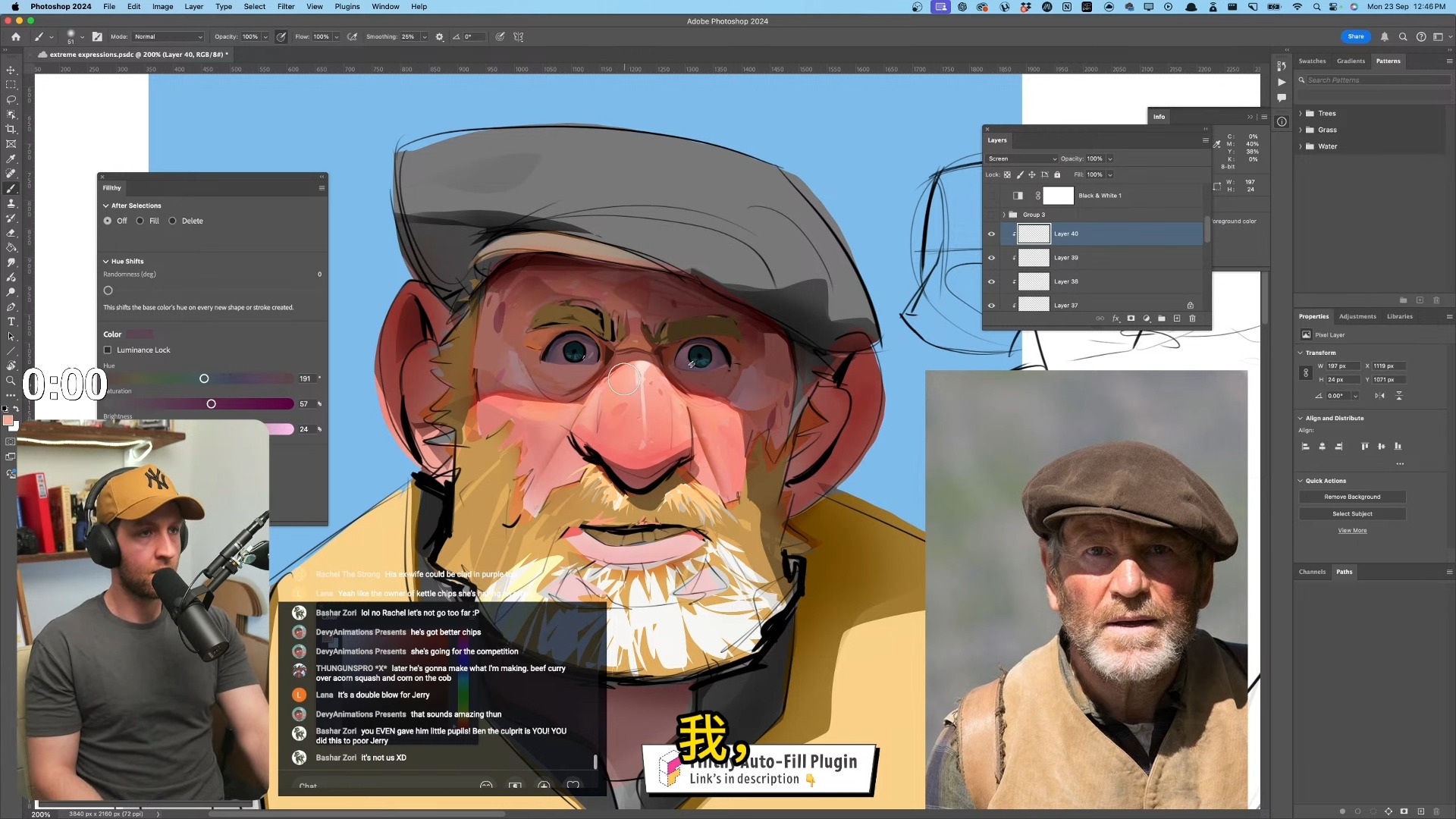Screen dimensions: 1456x819
Task: Select the Off radio button
Action: click(x=107, y=220)
